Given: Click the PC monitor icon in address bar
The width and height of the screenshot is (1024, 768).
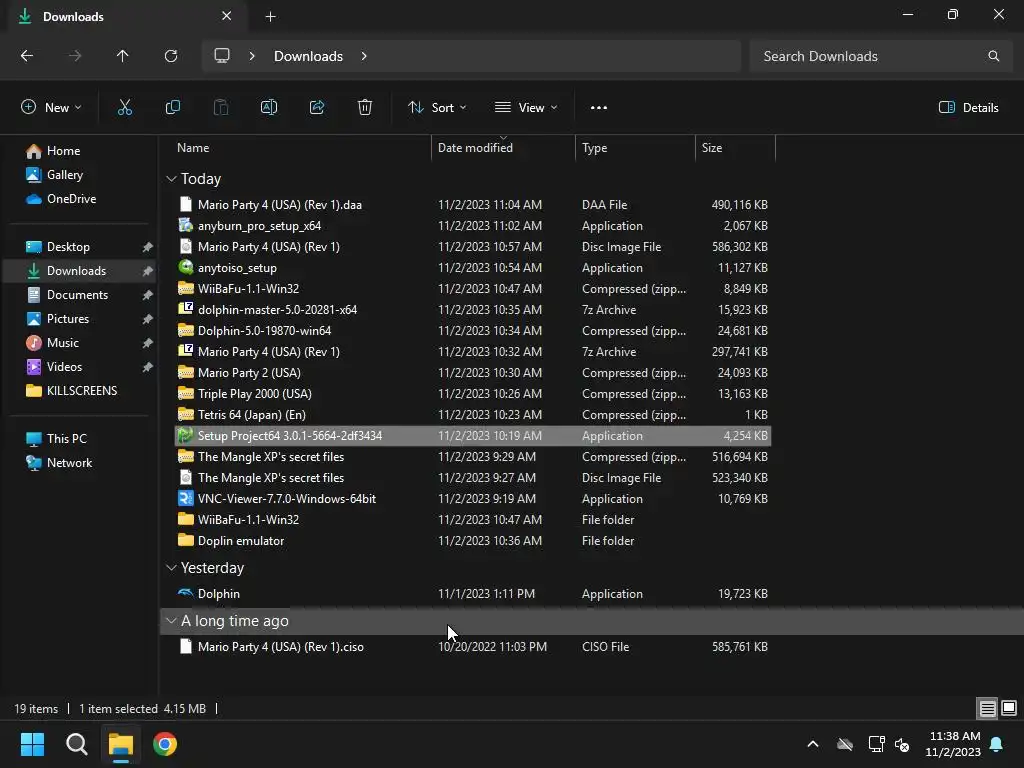Looking at the screenshot, I should click(x=222, y=56).
